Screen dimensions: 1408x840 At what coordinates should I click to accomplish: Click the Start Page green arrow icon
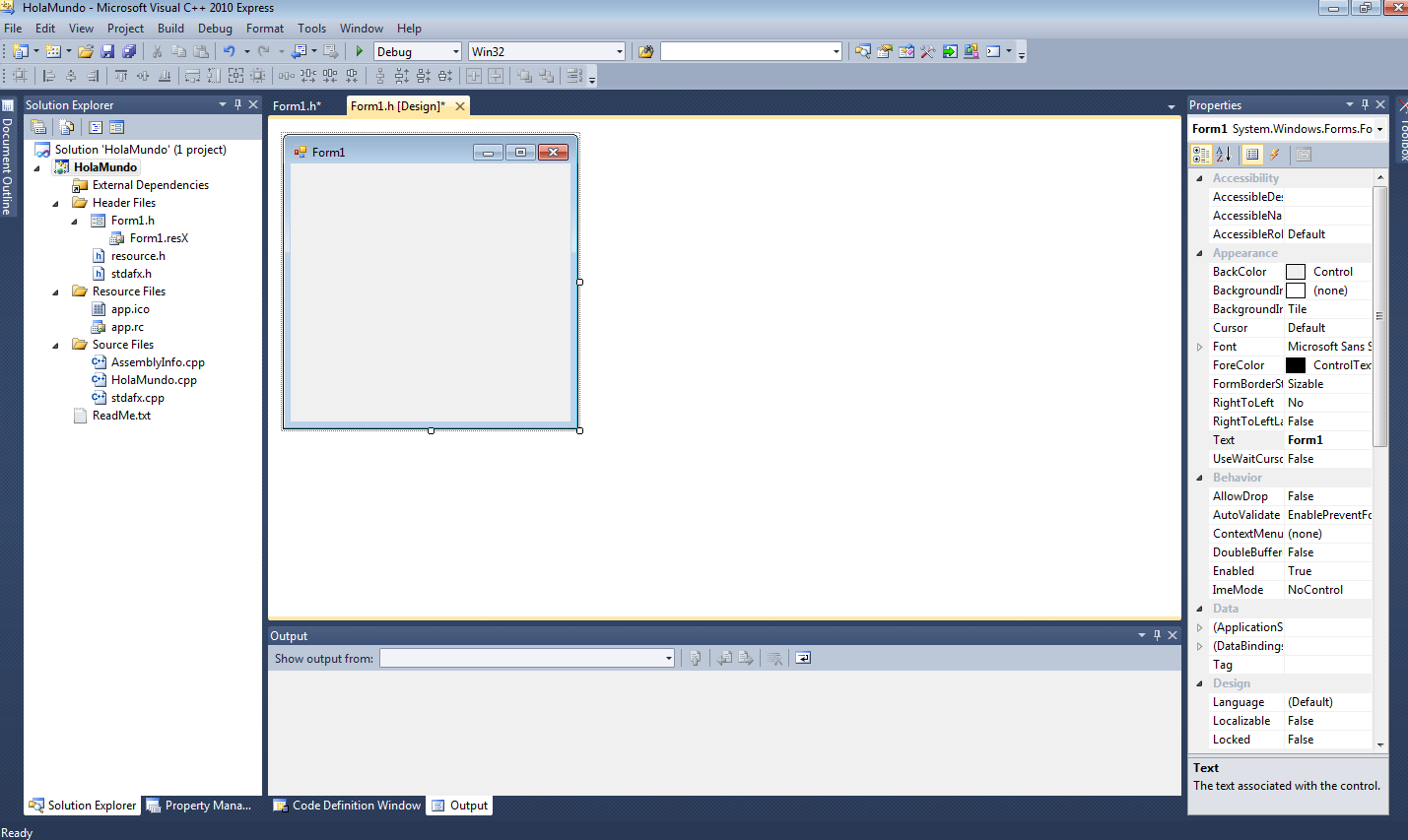pyautogui.click(x=950, y=51)
